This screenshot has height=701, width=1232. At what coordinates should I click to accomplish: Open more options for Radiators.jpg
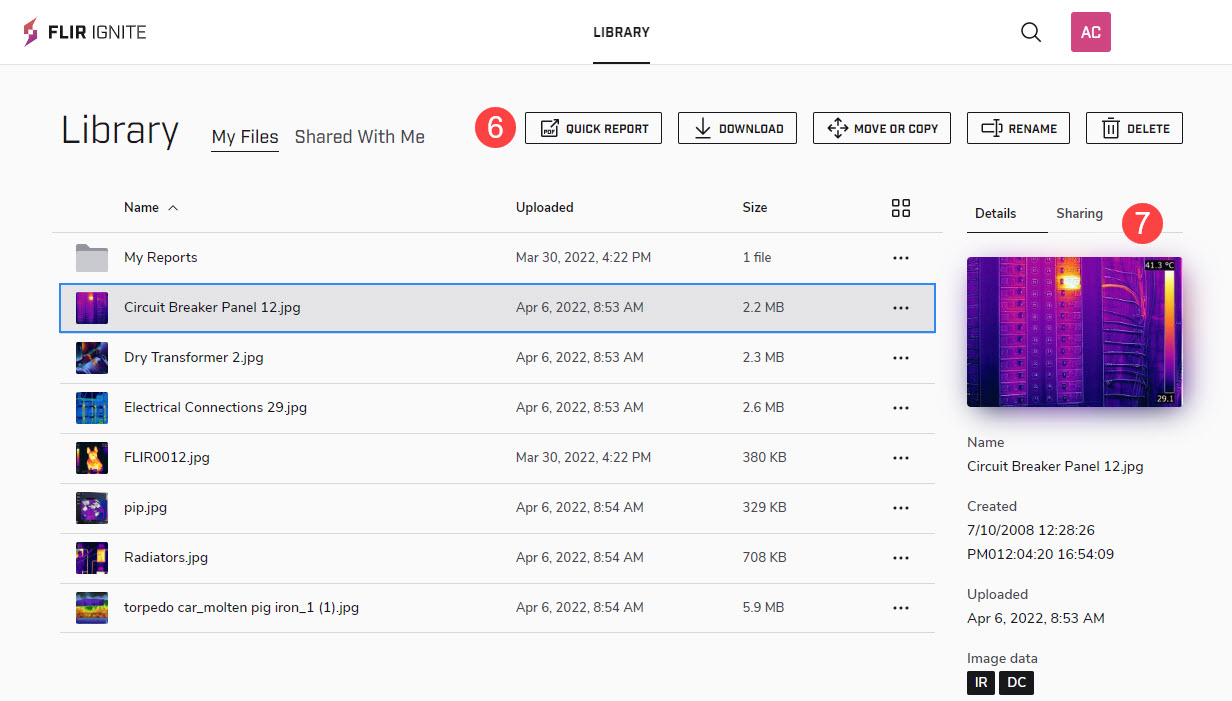click(x=901, y=558)
